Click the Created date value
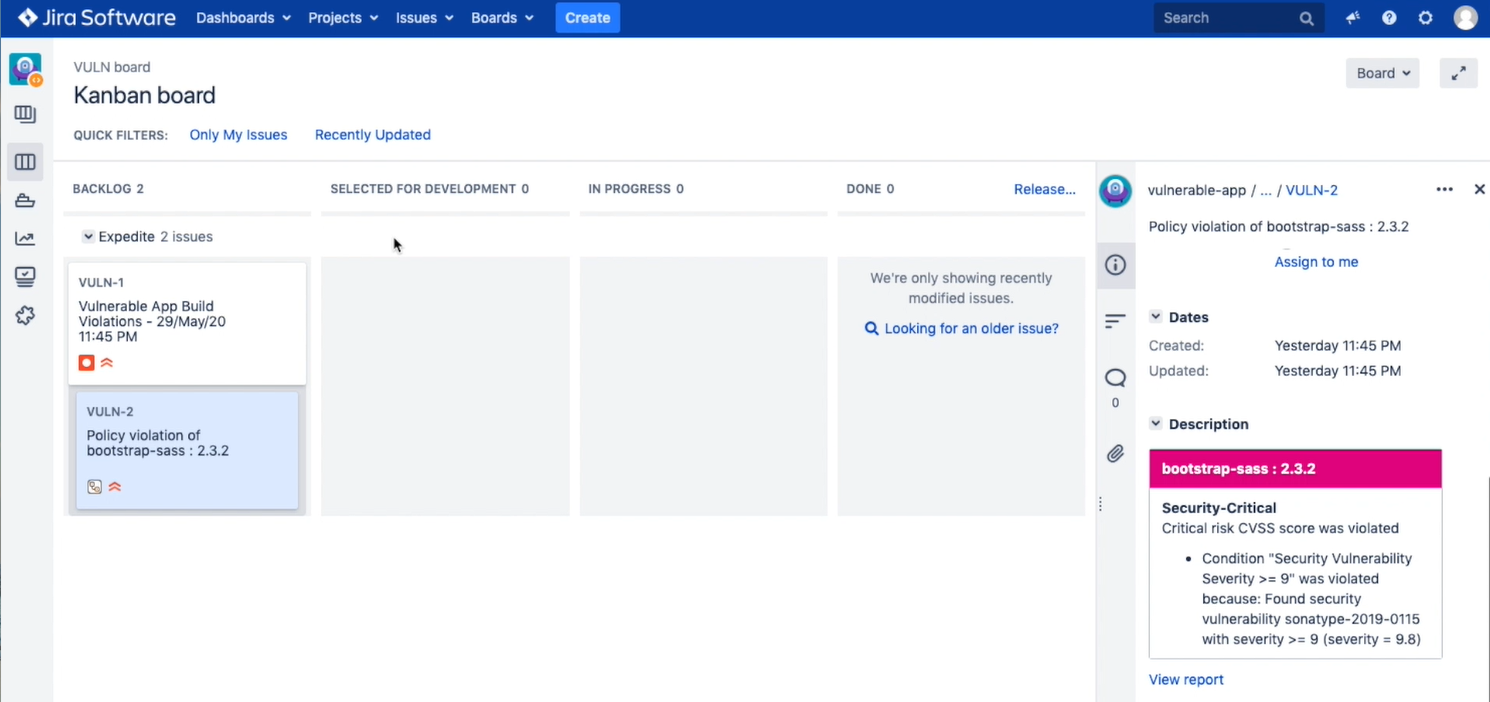 1338,346
